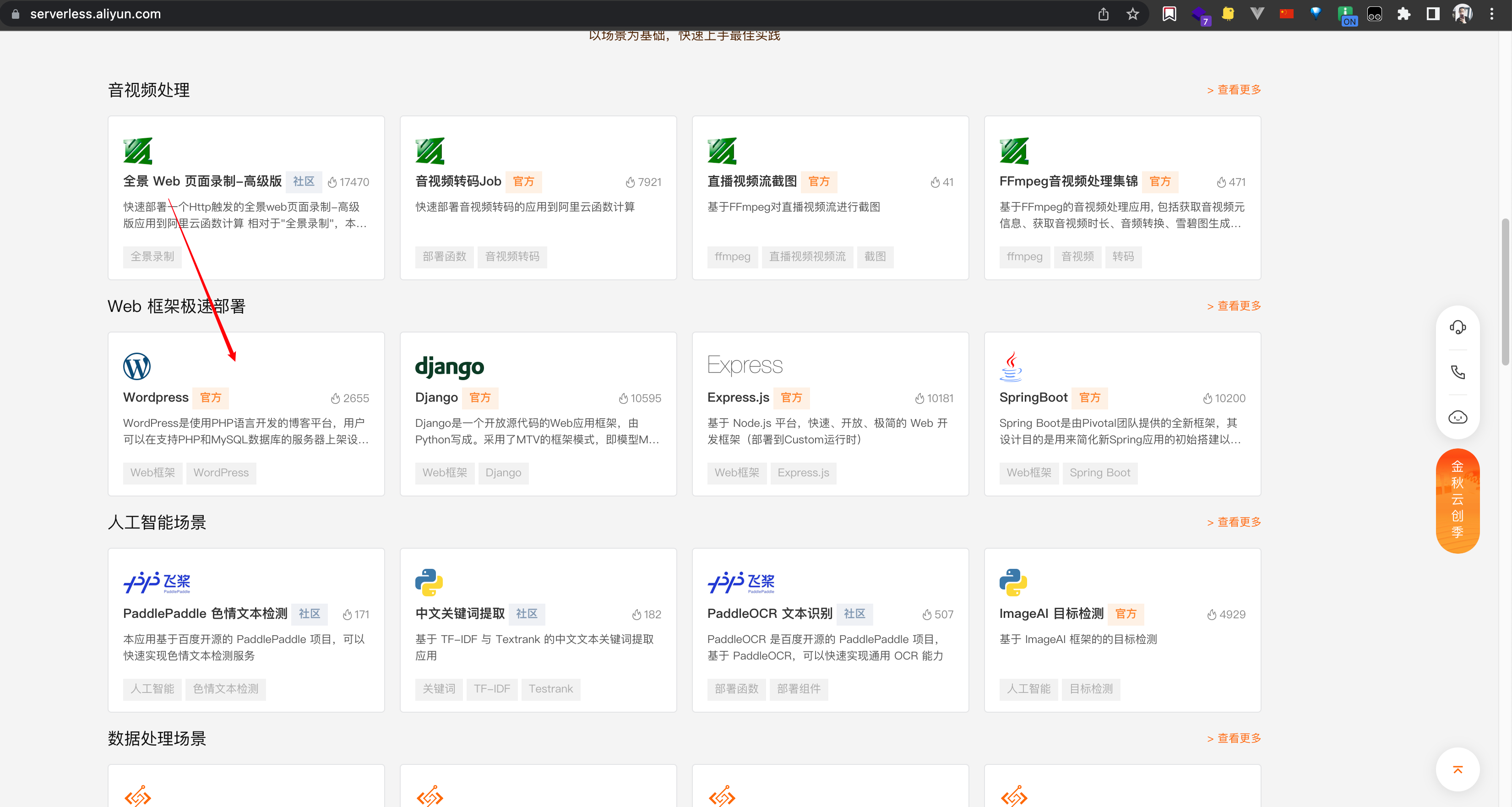The image size is (1512, 807).
Task: Toggle the browser side panel icon
Action: coord(1433,14)
